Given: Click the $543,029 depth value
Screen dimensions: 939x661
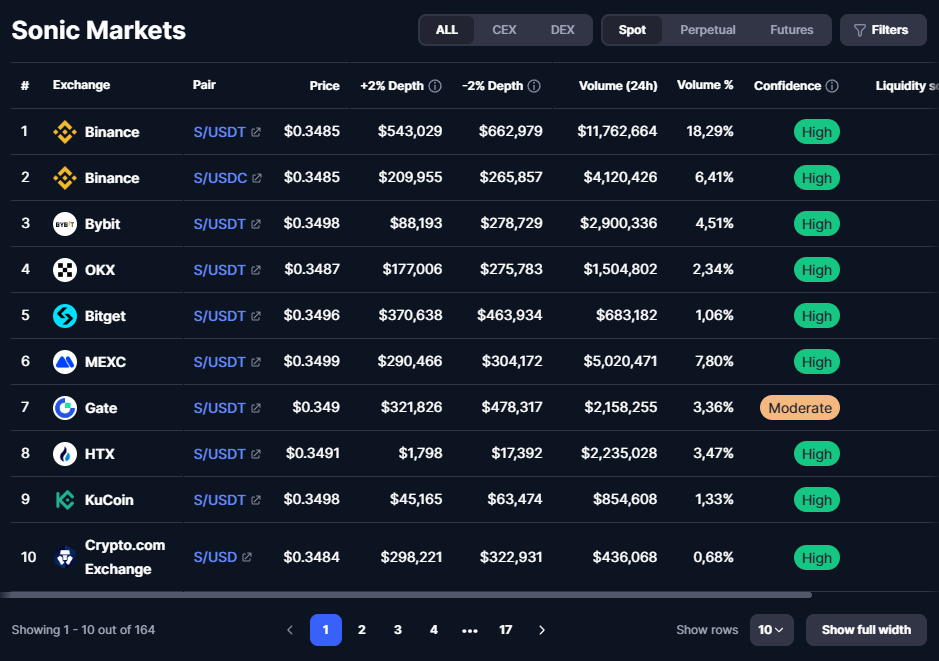Looking at the screenshot, I should click(x=410, y=131).
